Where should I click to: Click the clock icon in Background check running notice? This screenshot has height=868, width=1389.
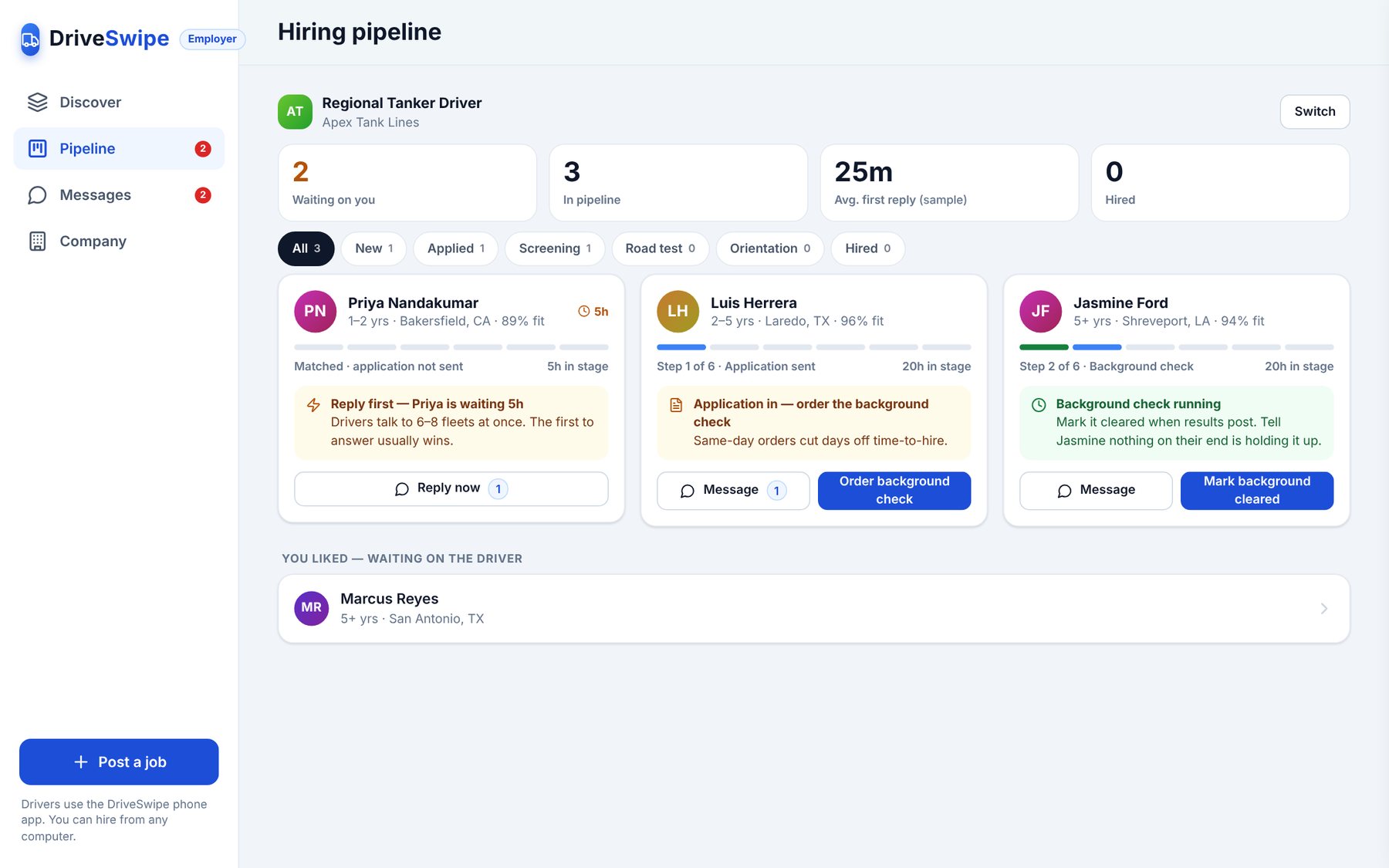(x=1039, y=405)
